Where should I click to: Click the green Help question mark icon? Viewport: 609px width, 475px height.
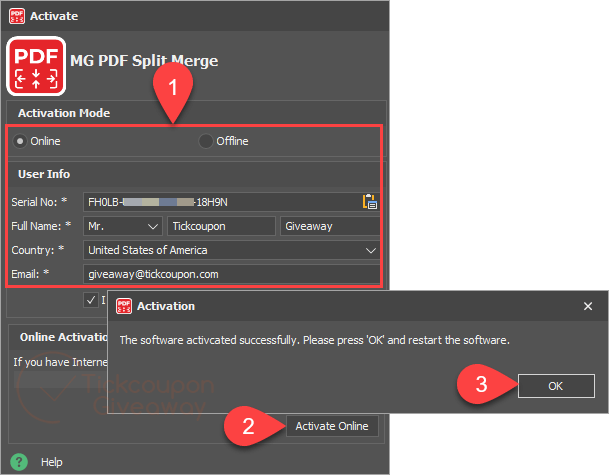click(x=19, y=462)
